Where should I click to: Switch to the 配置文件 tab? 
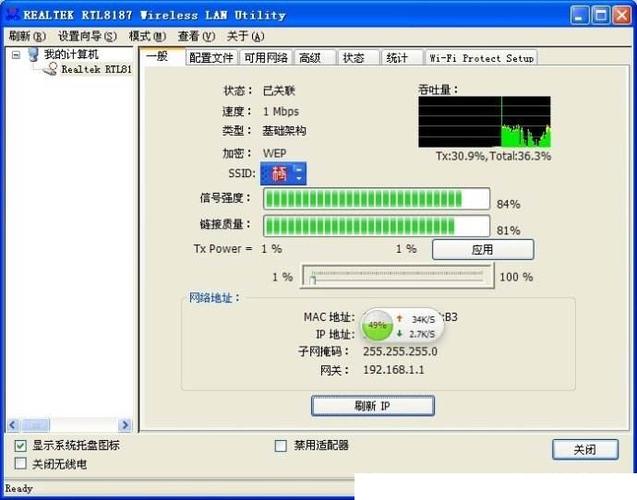[211, 58]
